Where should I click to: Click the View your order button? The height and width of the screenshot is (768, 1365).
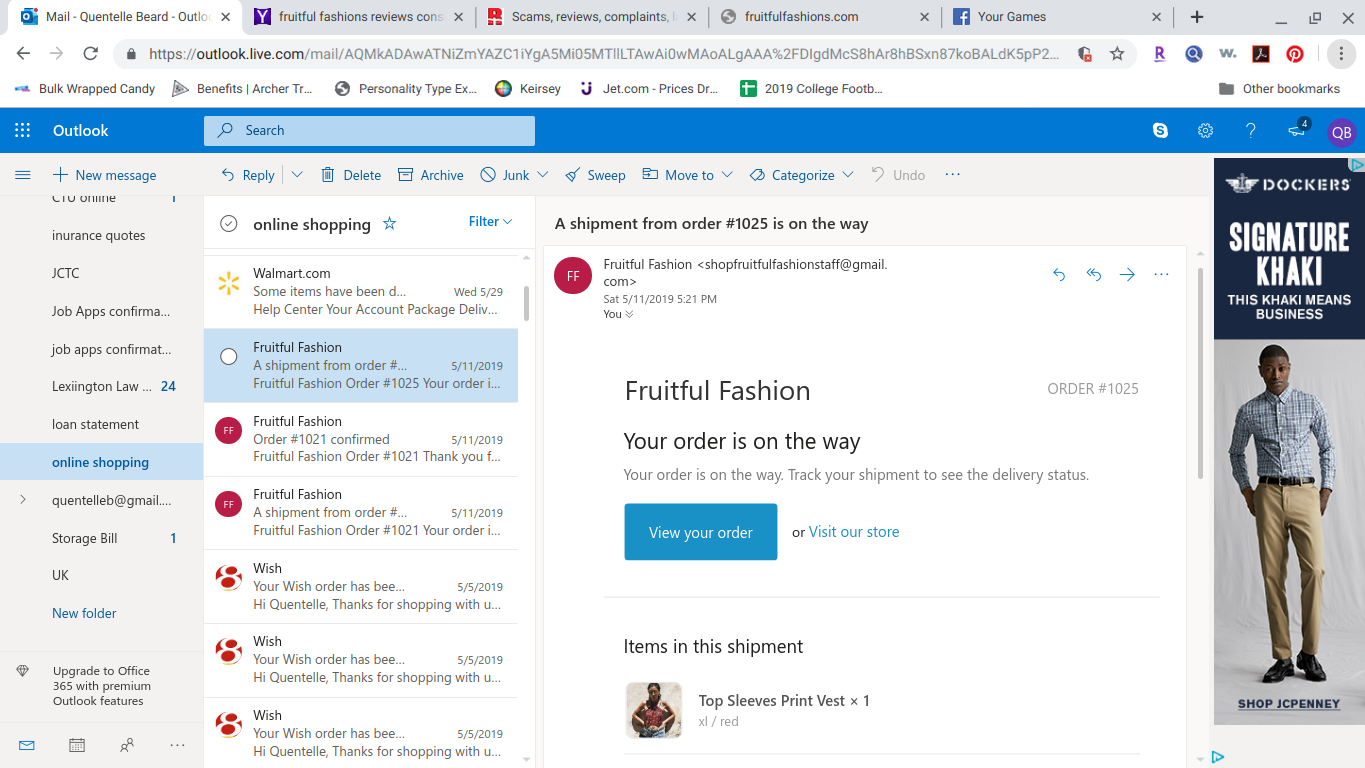point(701,532)
